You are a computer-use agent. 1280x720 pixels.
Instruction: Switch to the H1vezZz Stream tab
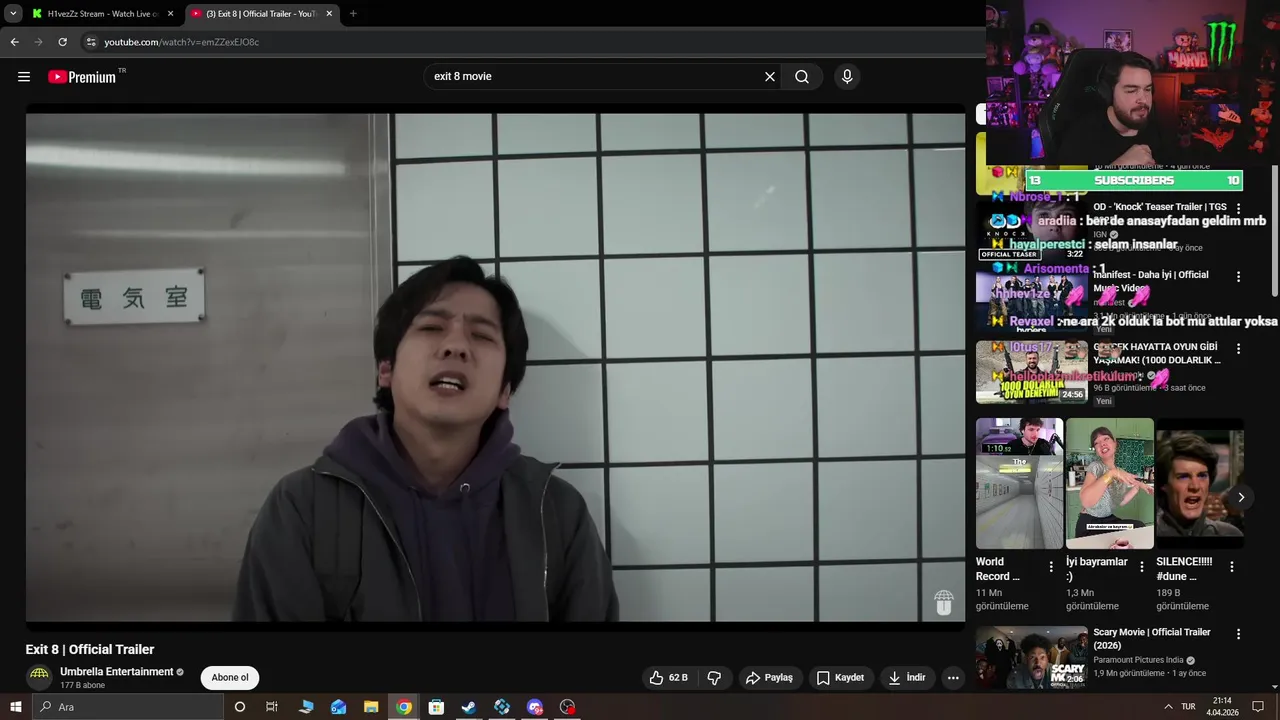coord(102,14)
